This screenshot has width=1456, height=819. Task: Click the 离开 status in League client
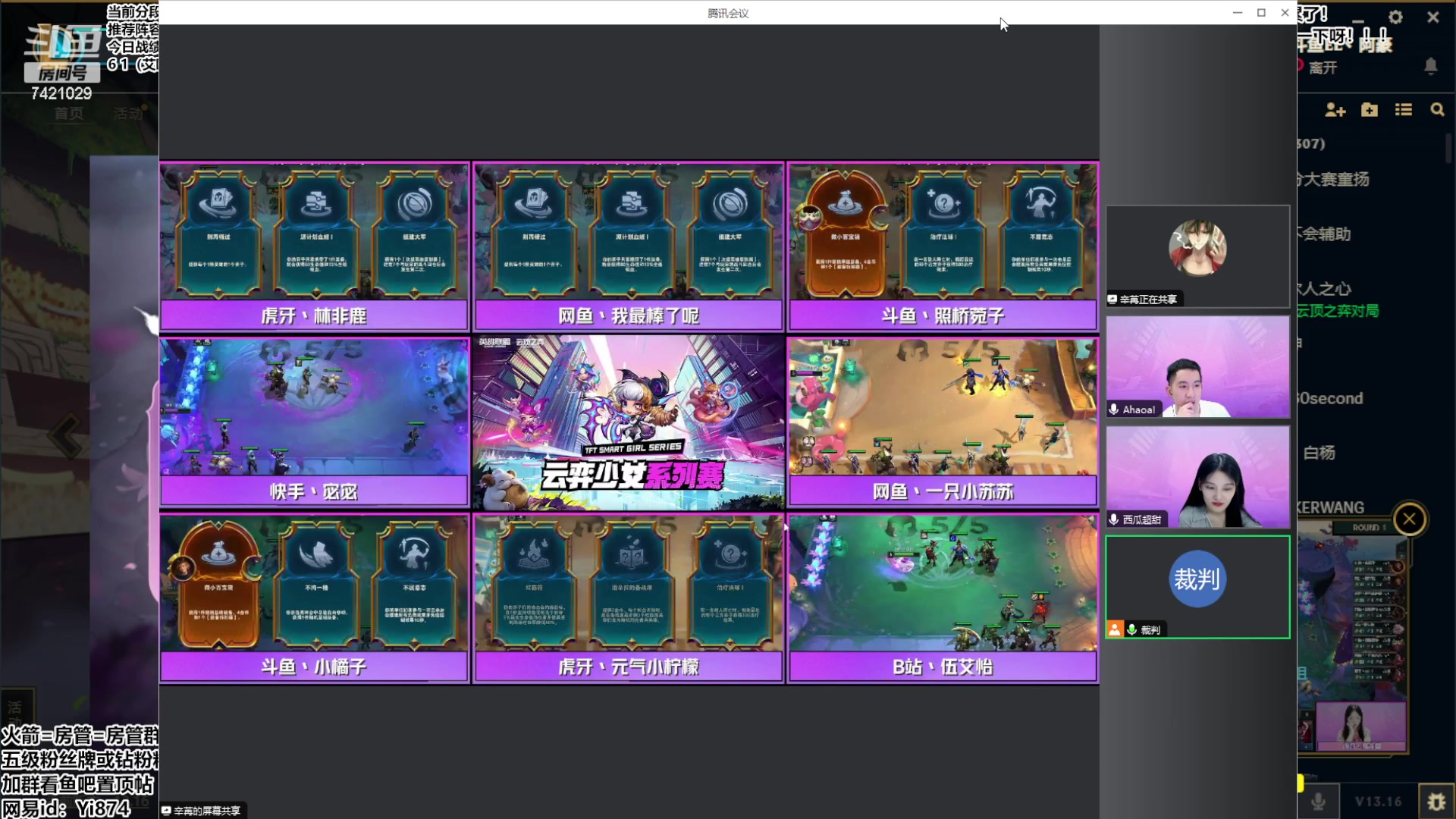[1323, 67]
